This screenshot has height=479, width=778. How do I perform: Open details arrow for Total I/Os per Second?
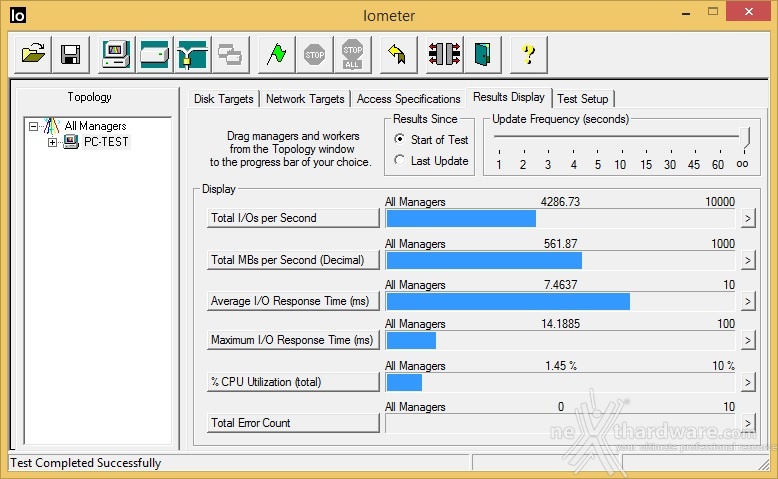[x=748, y=218]
